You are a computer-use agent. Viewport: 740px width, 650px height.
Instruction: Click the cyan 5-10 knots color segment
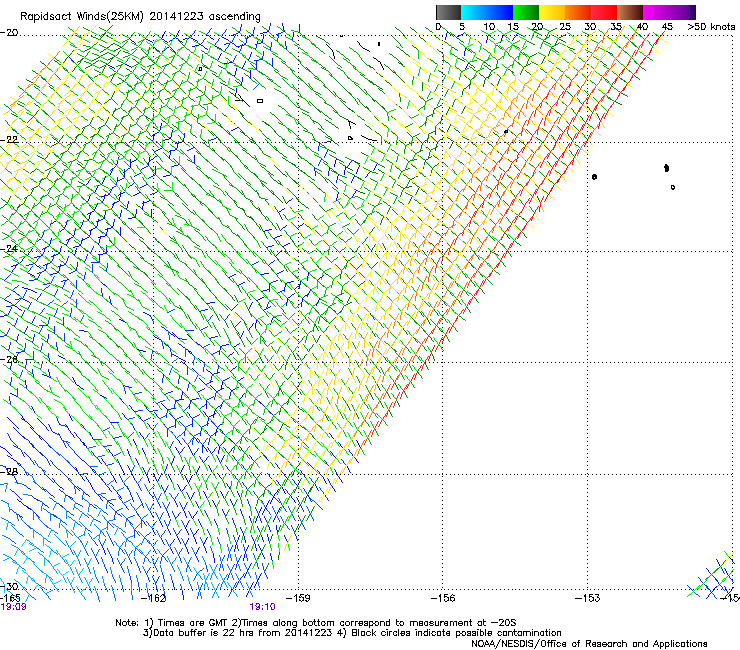point(474,12)
